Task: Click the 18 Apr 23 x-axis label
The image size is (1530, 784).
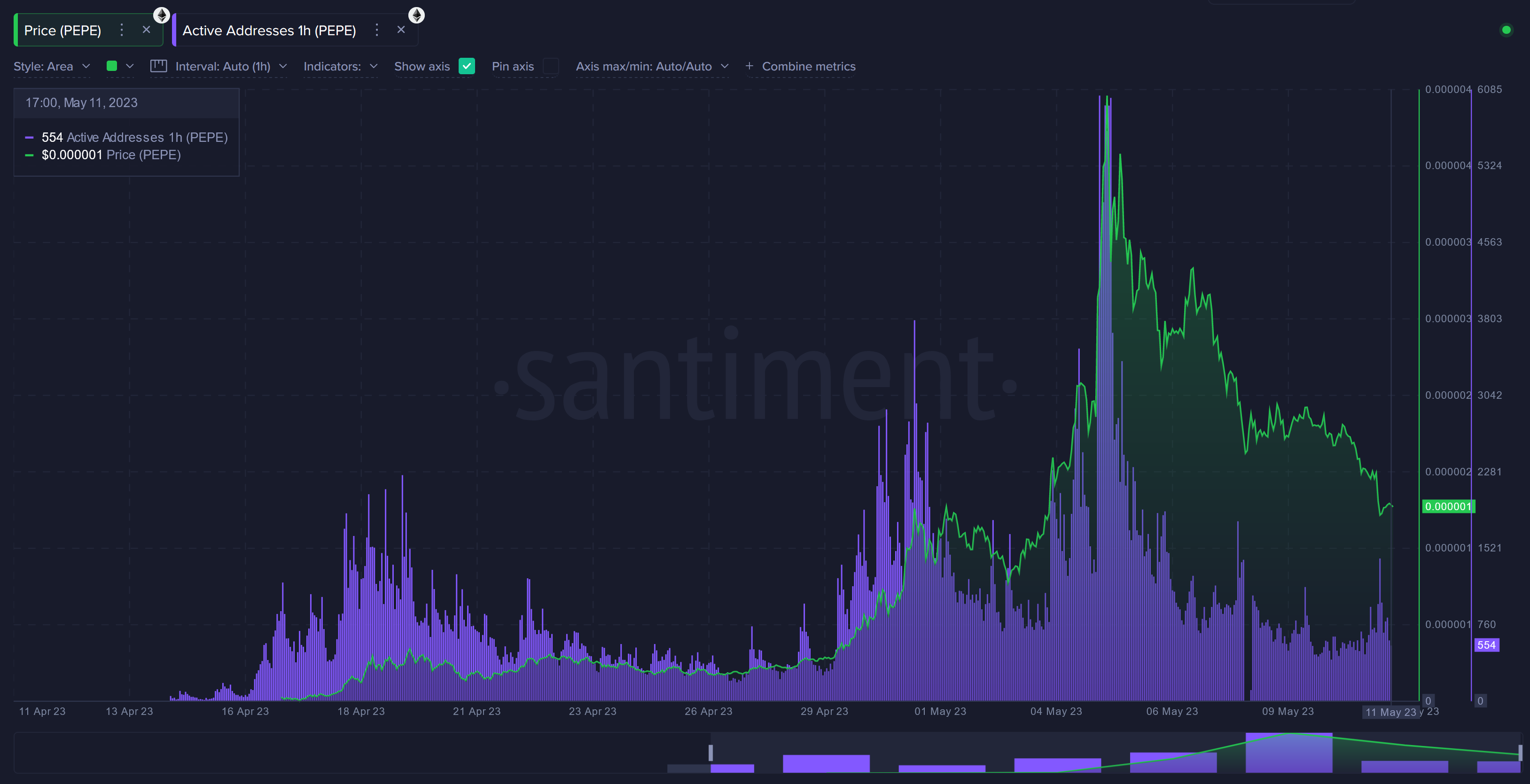Action: pyautogui.click(x=361, y=711)
